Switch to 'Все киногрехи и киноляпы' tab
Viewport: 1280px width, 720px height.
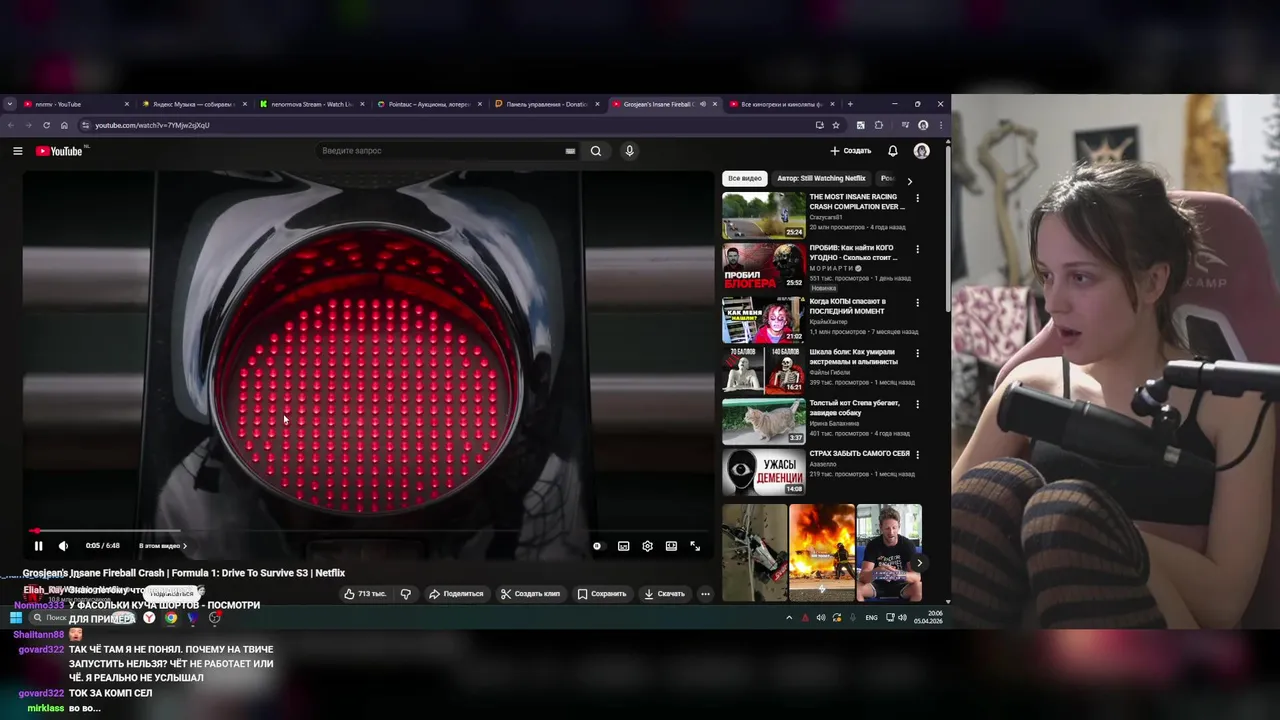783,104
